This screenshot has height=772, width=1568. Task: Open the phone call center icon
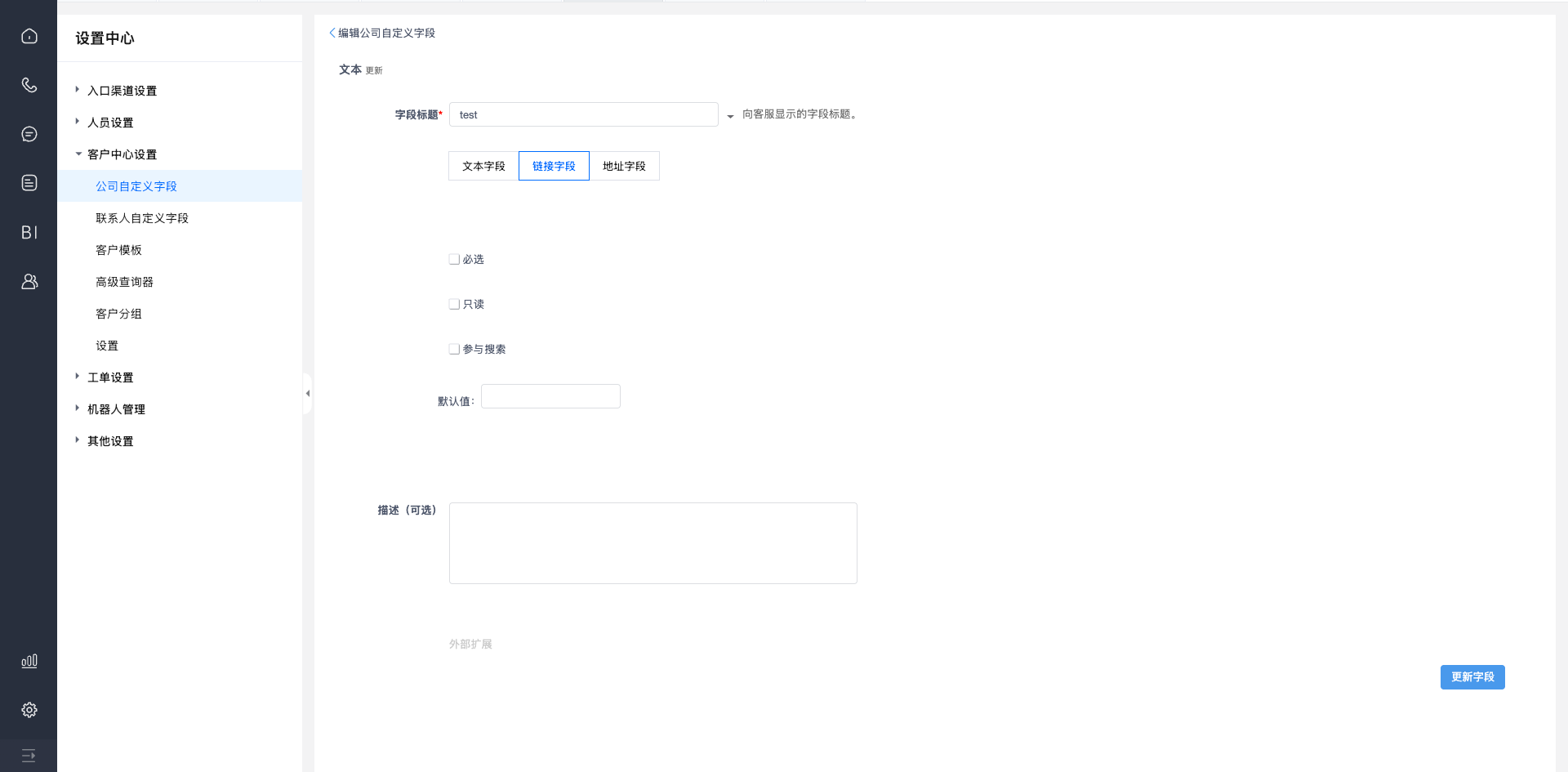click(29, 85)
